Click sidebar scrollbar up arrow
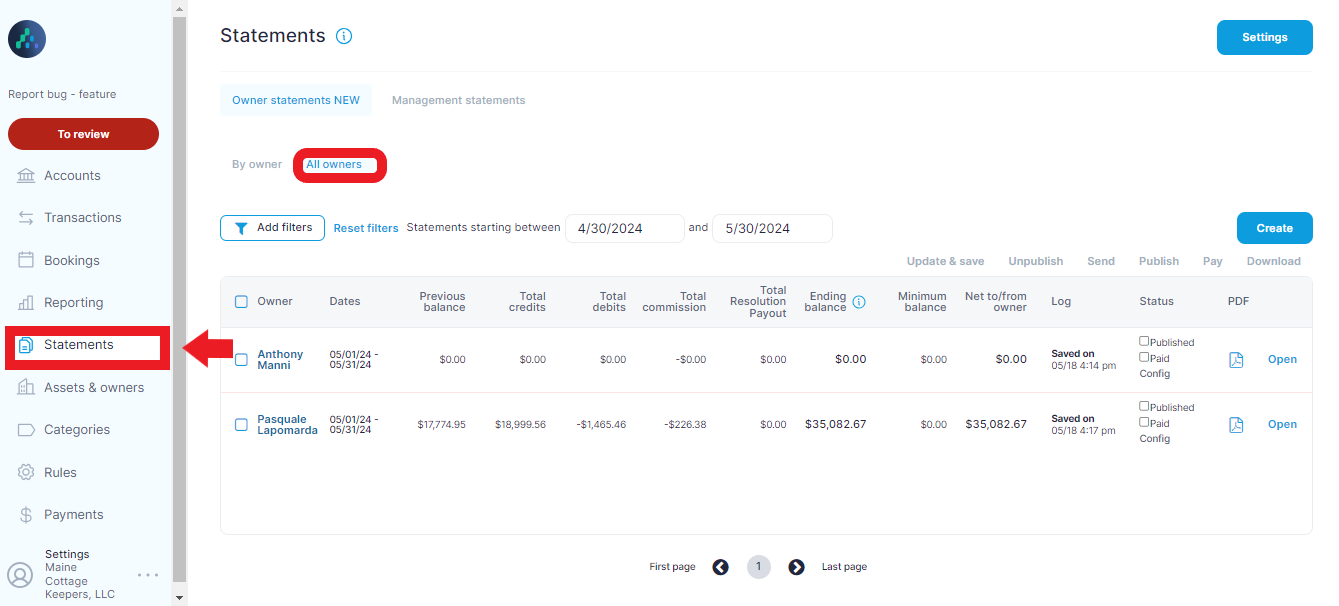 (179, 8)
